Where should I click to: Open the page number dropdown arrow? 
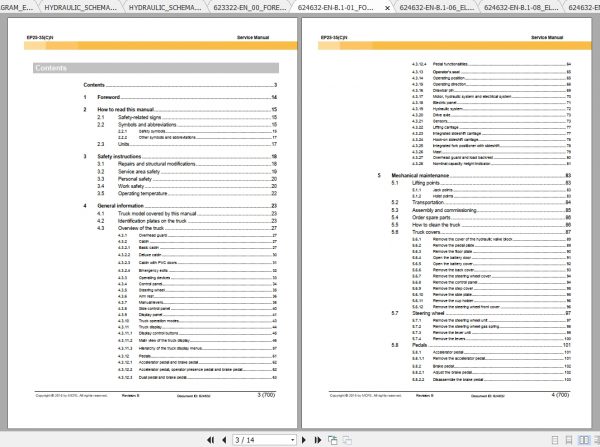point(292,440)
